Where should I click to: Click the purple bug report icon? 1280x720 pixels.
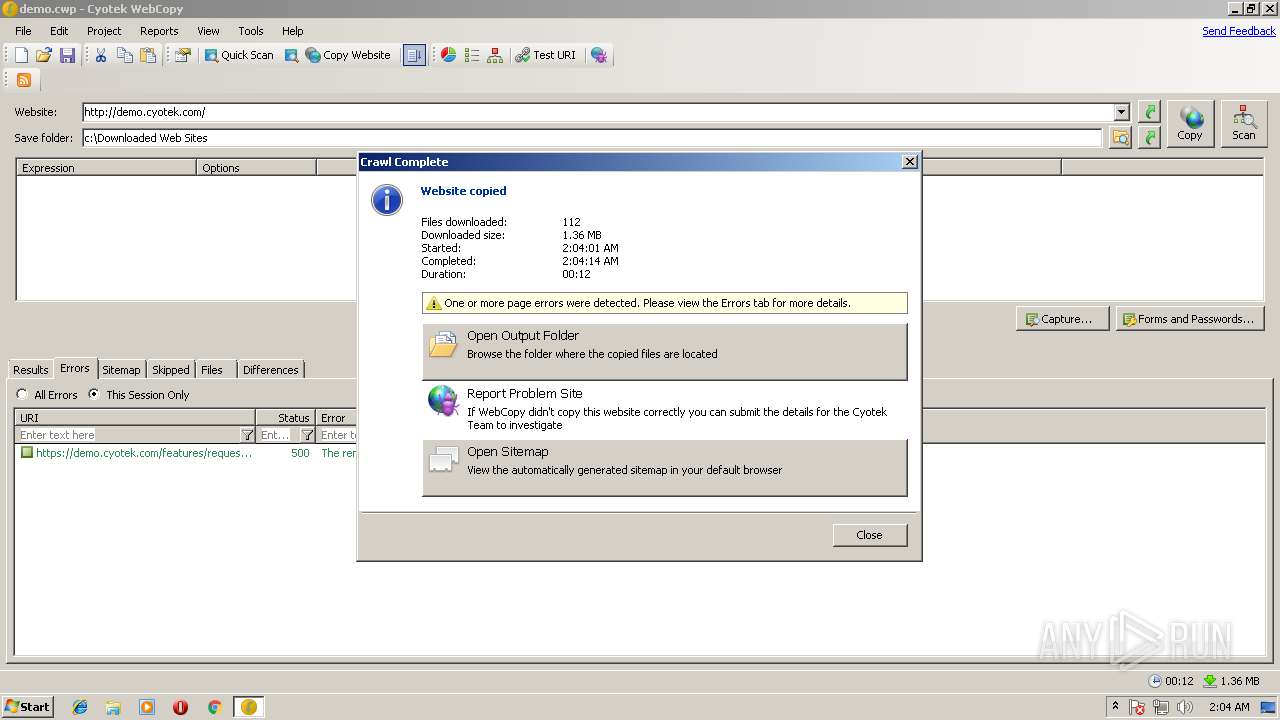tap(599, 55)
